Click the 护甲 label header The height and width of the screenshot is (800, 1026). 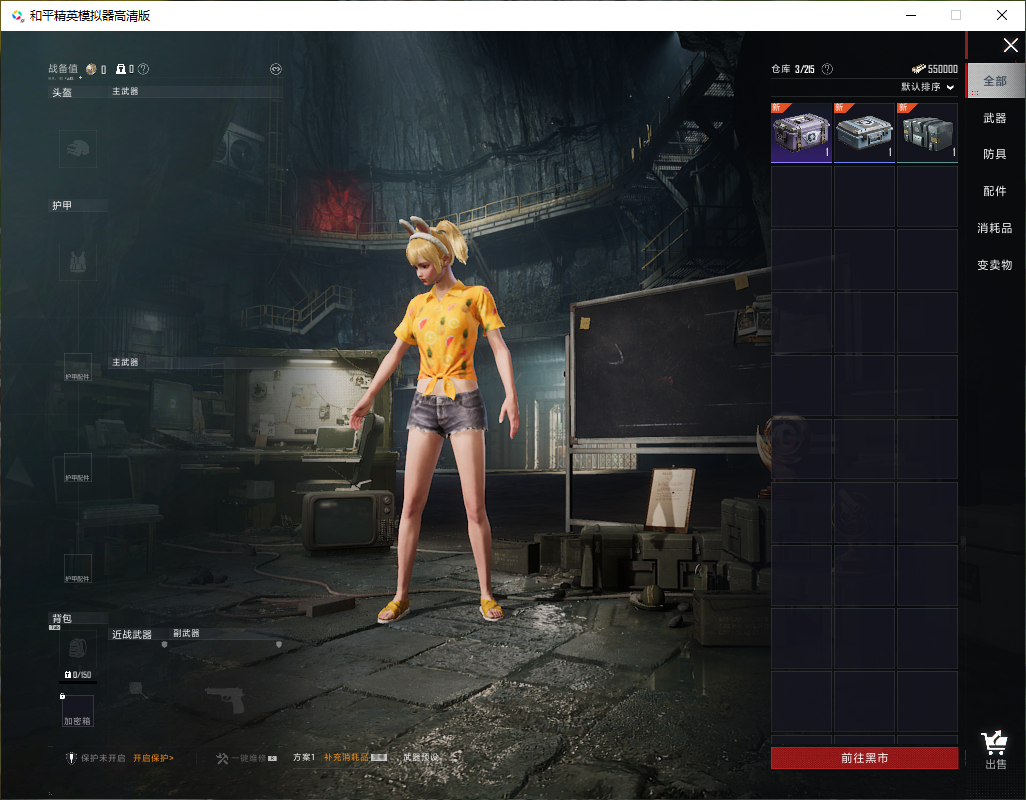point(62,205)
